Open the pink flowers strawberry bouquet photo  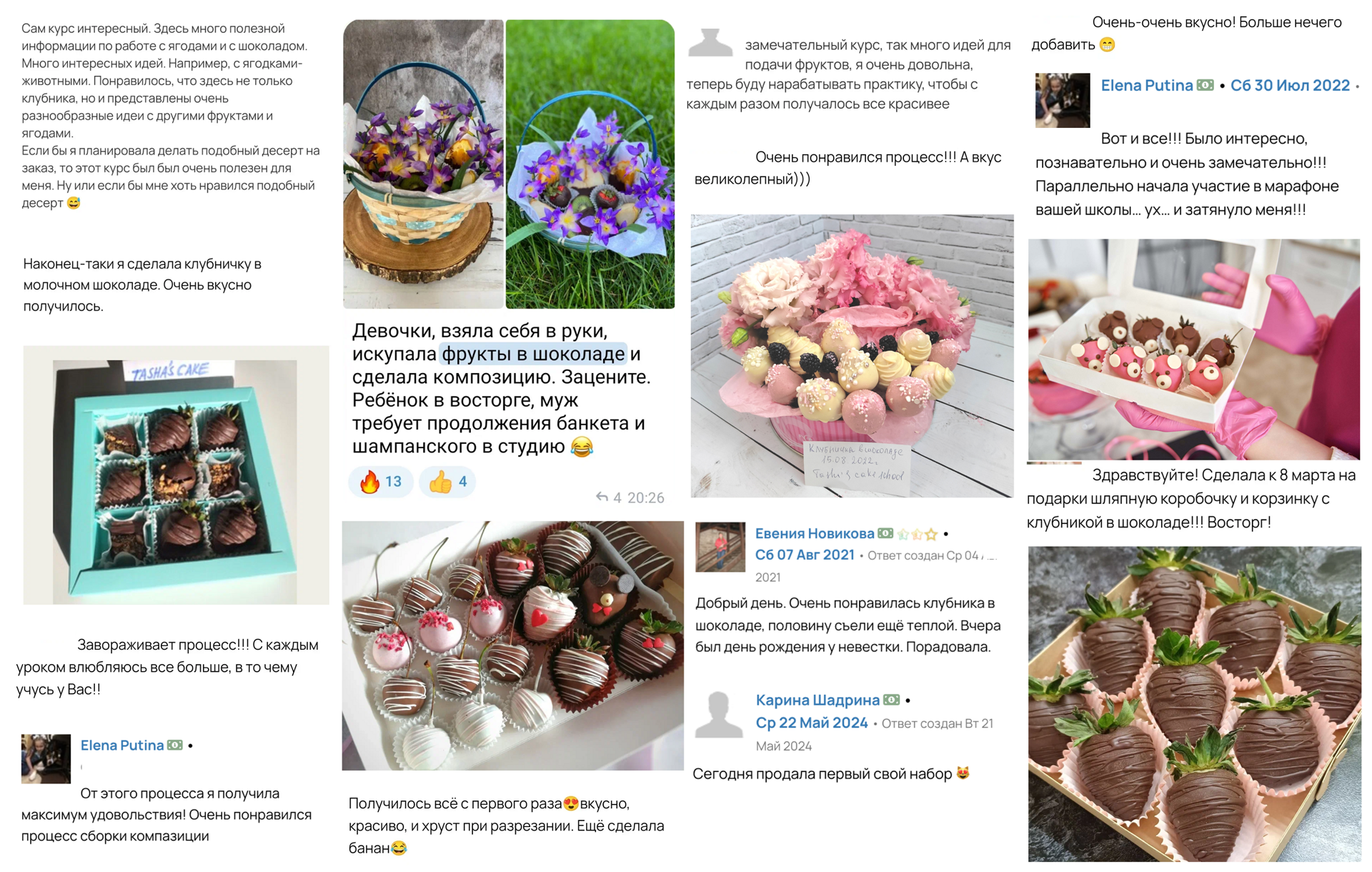click(x=852, y=356)
